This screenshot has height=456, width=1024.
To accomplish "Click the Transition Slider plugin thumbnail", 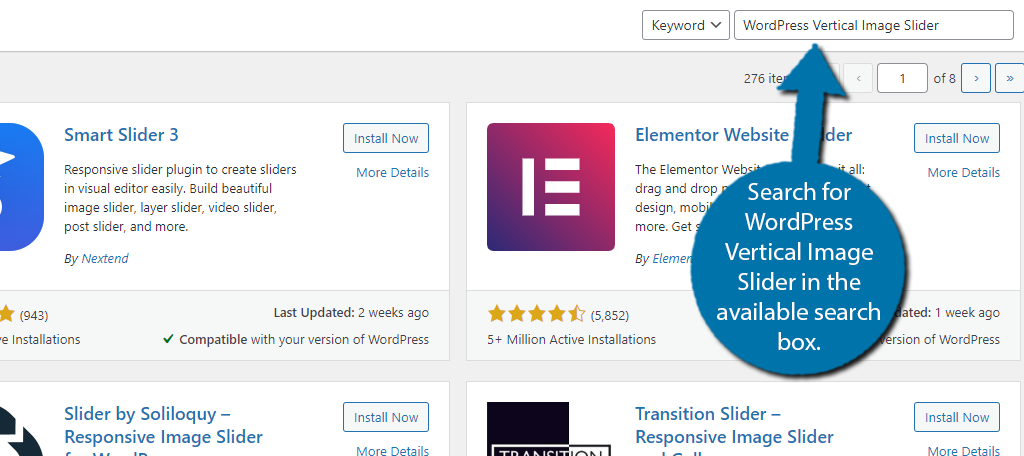I will pos(551,429).
